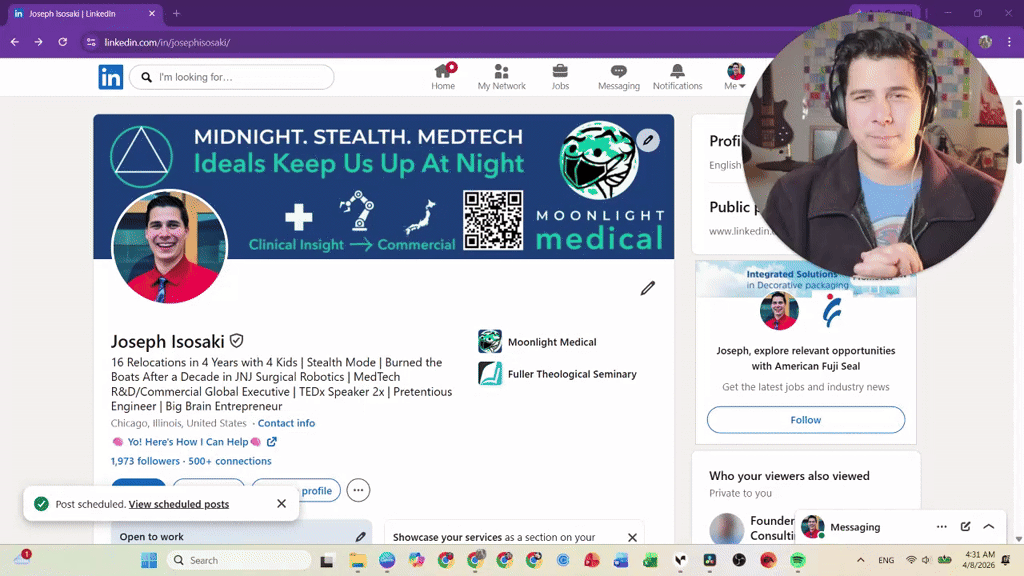Dismiss the Post scheduled notification
Image resolution: width=1024 pixels, height=576 pixels.
tap(281, 504)
